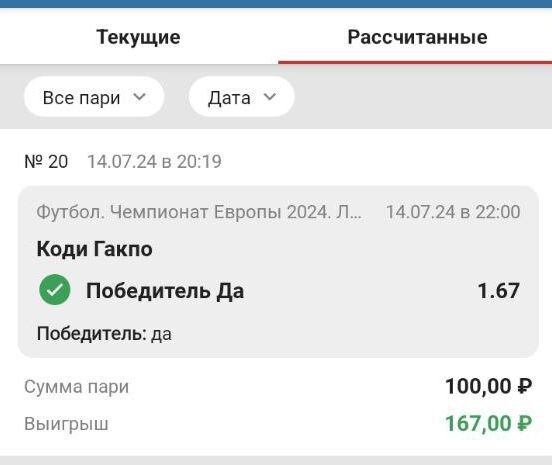Switch to the Текущие tab
The image size is (552, 465).
pyautogui.click(x=138, y=37)
